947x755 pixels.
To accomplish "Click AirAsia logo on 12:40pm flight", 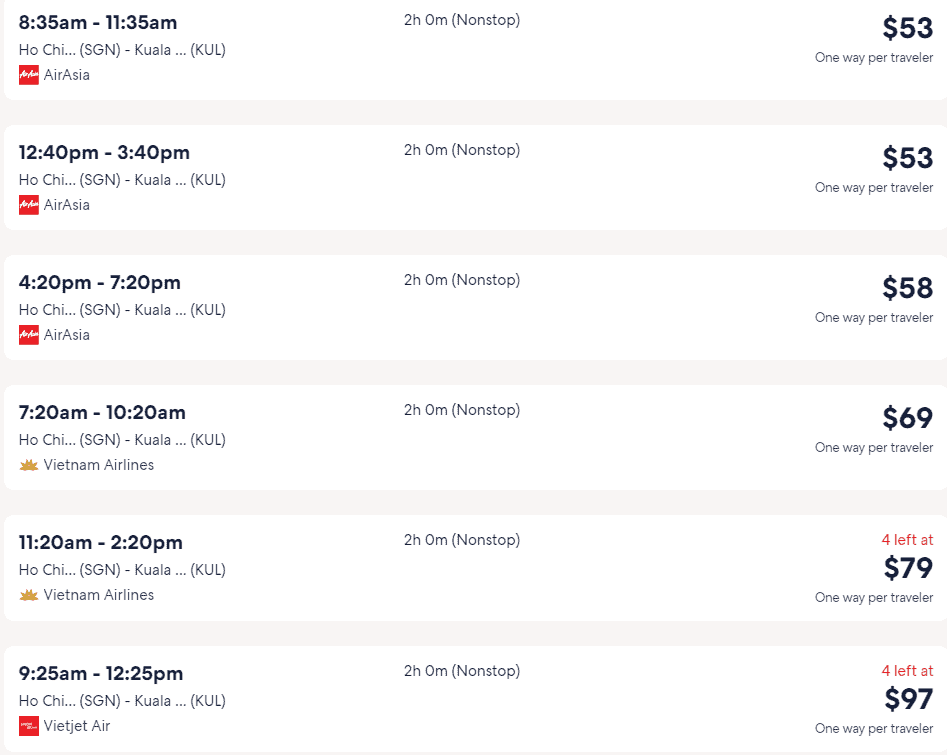I will (28, 205).
